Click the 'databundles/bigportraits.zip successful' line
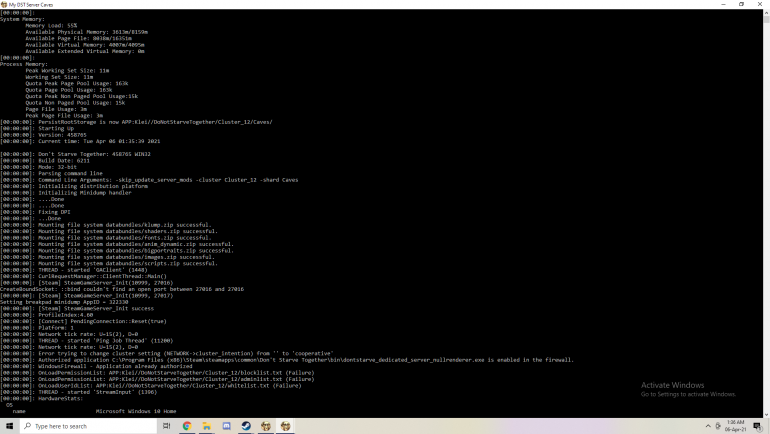This screenshot has height=434, width=770. tap(117, 250)
